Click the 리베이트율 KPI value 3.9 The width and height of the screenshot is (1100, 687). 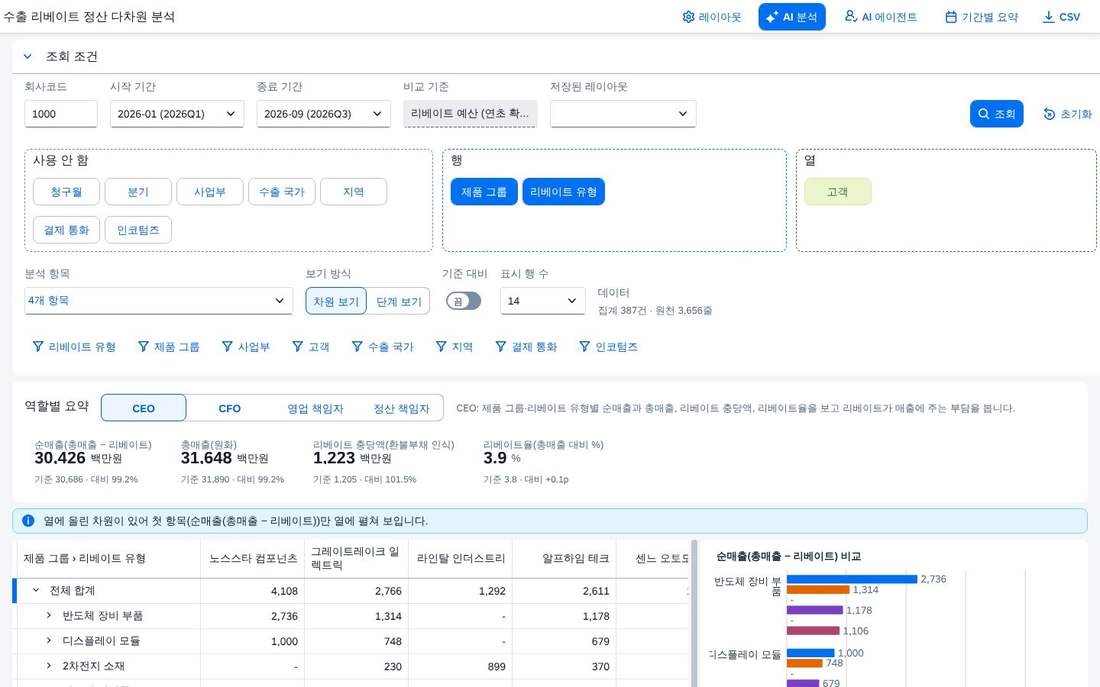point(495,458)
